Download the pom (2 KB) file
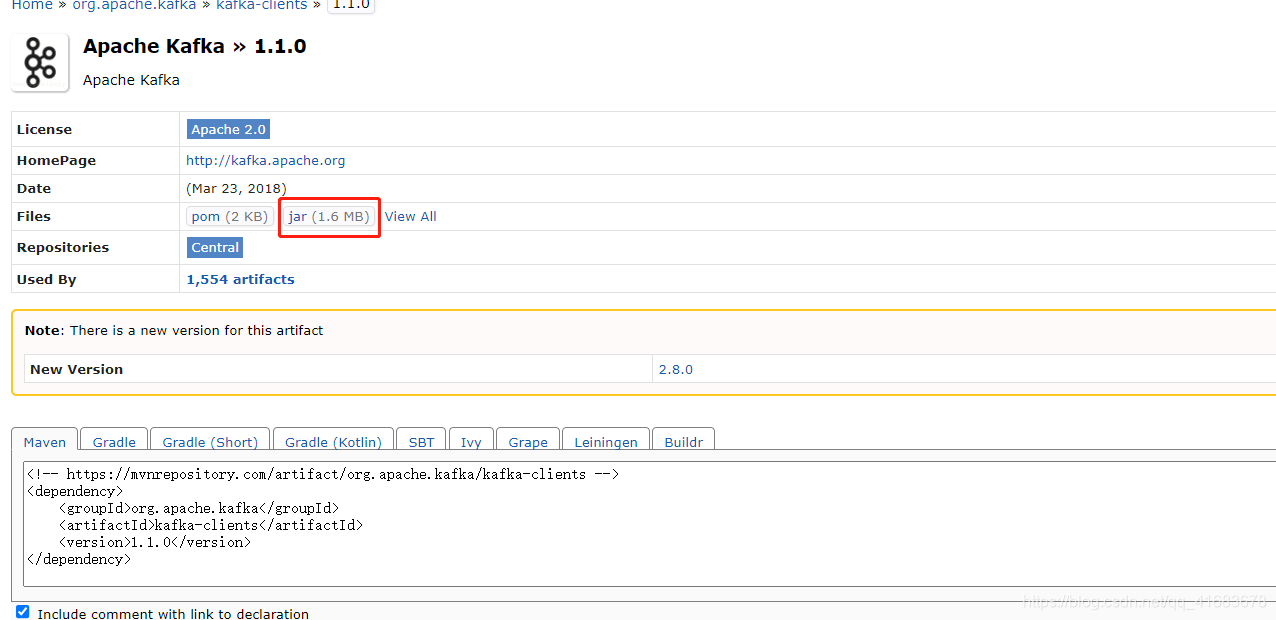The width and height of the screenshot is (1276, 620). 229,216
